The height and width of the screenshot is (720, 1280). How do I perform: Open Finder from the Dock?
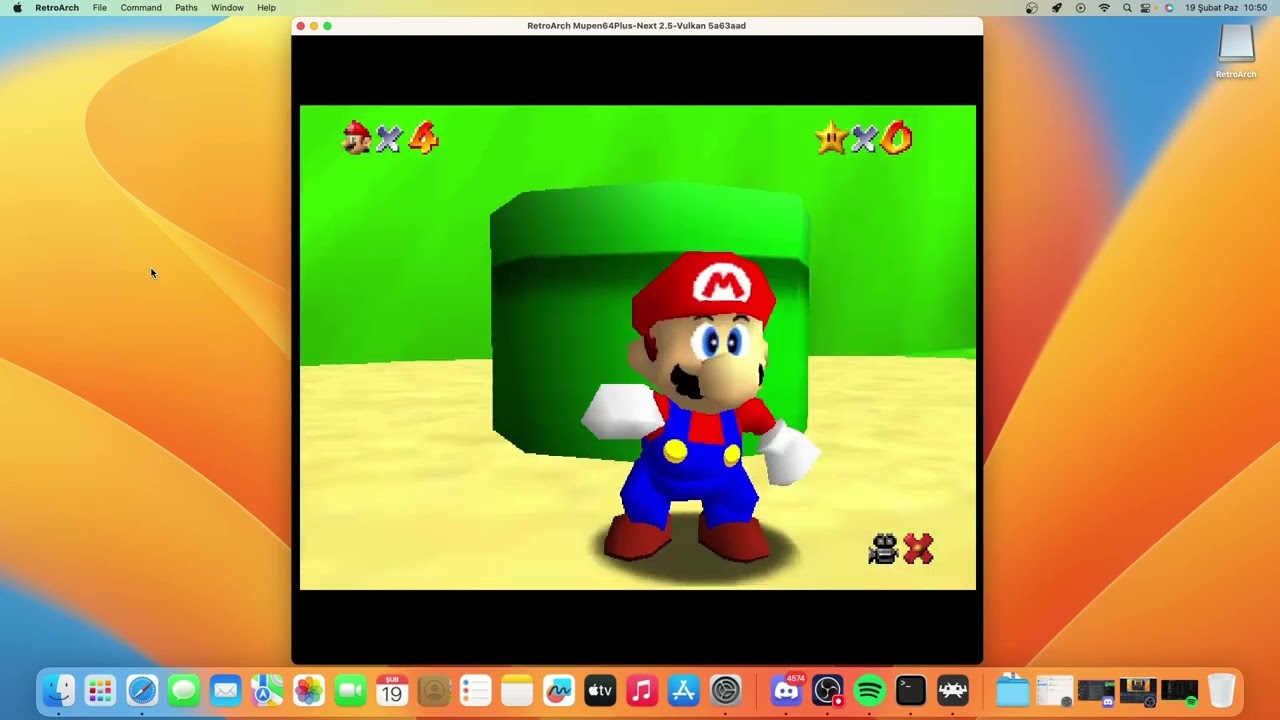(58, 690)
